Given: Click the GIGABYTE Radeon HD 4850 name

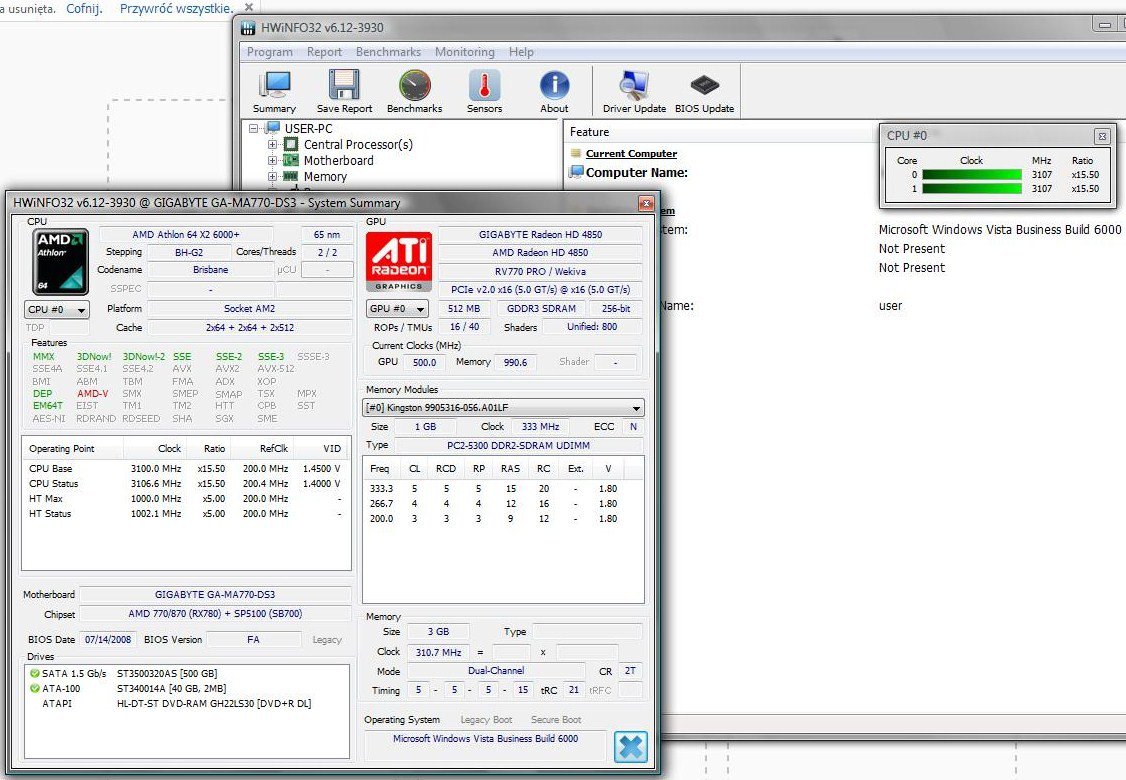Looking at the screenshot, I should tap(540, 235).
